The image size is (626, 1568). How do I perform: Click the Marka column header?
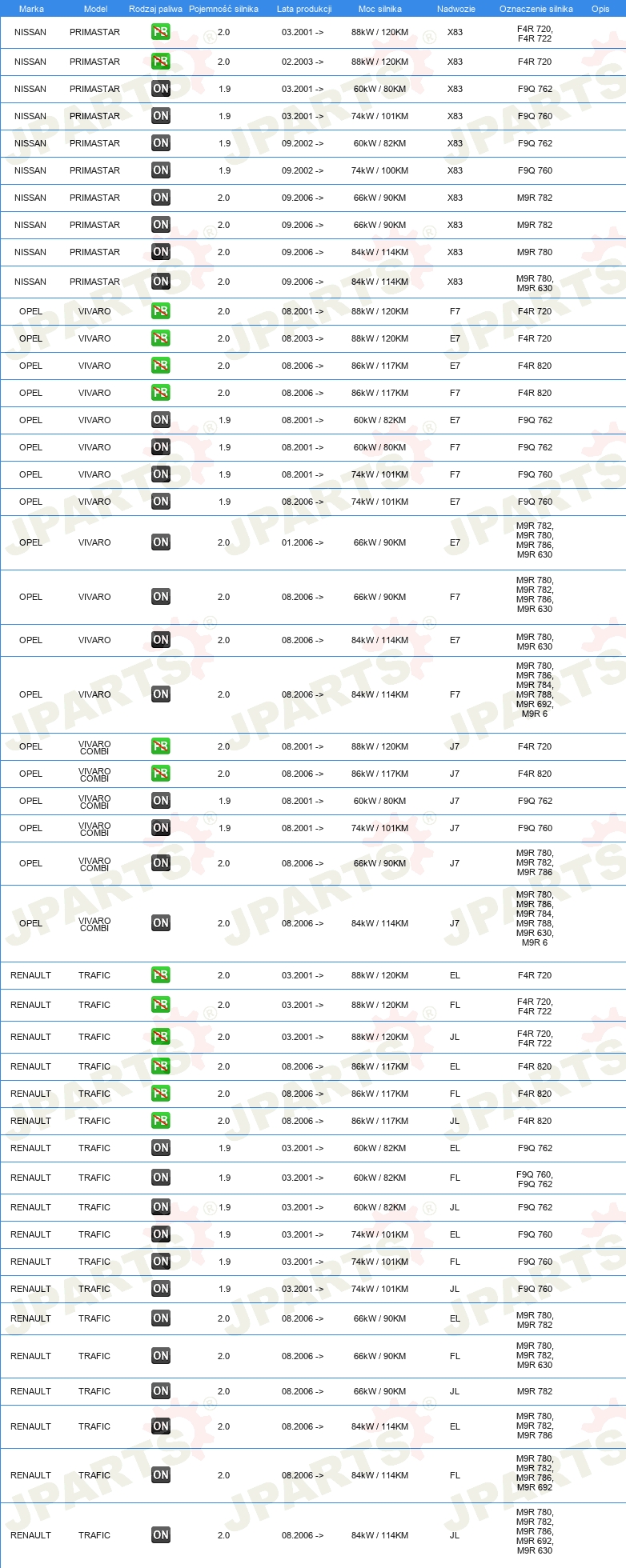pos(31,9)
